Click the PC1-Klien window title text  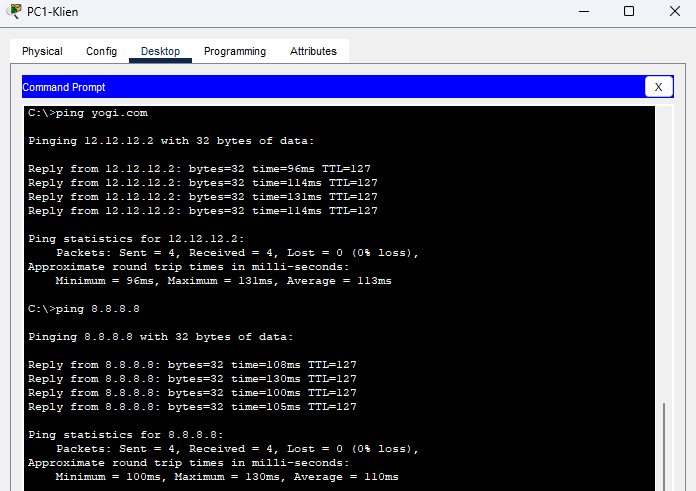click(53, 12)
